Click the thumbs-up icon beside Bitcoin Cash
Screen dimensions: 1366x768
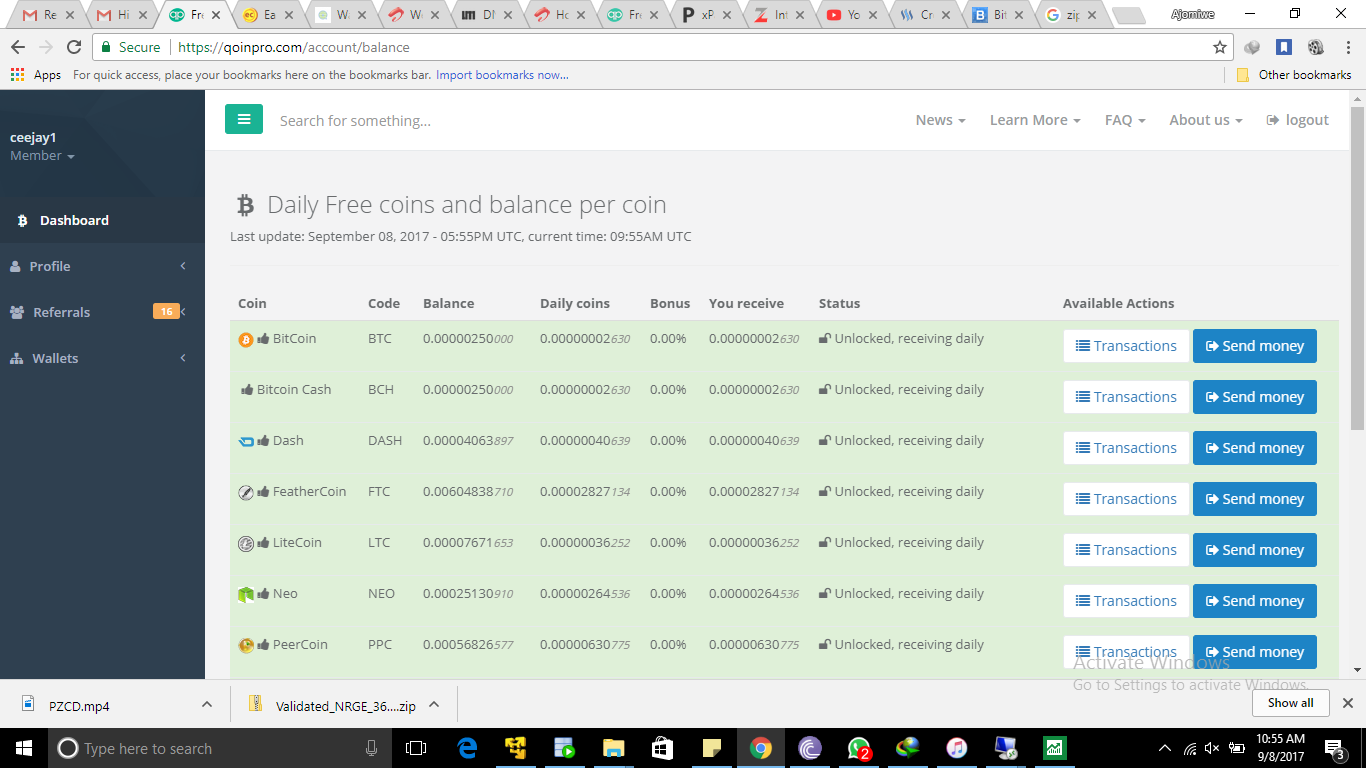[x=247, y=390]
